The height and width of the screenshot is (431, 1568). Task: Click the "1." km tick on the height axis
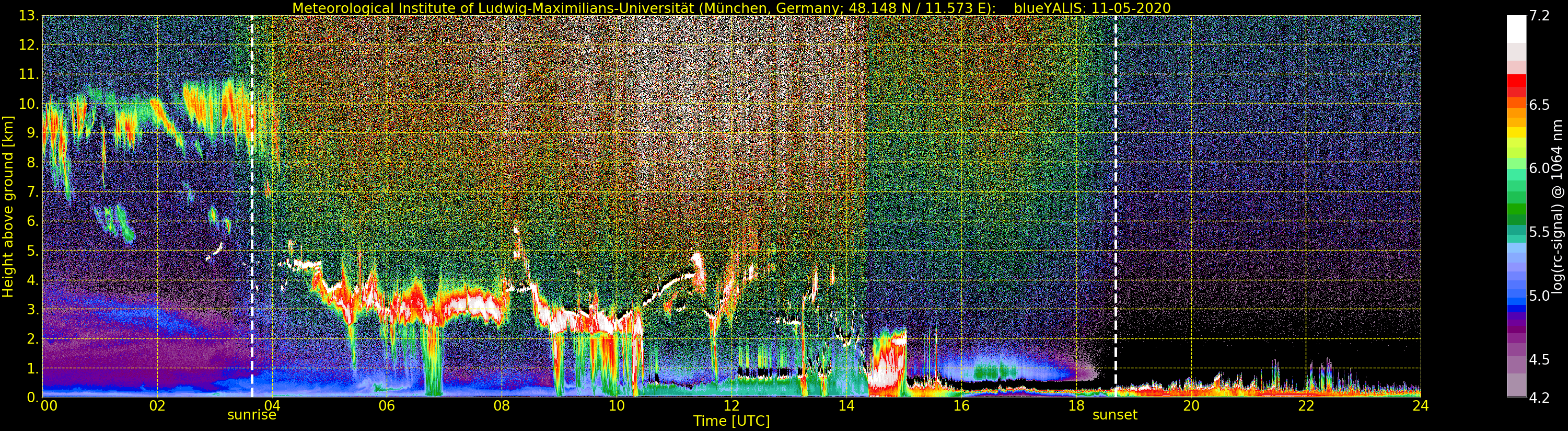tap(32, 368)
